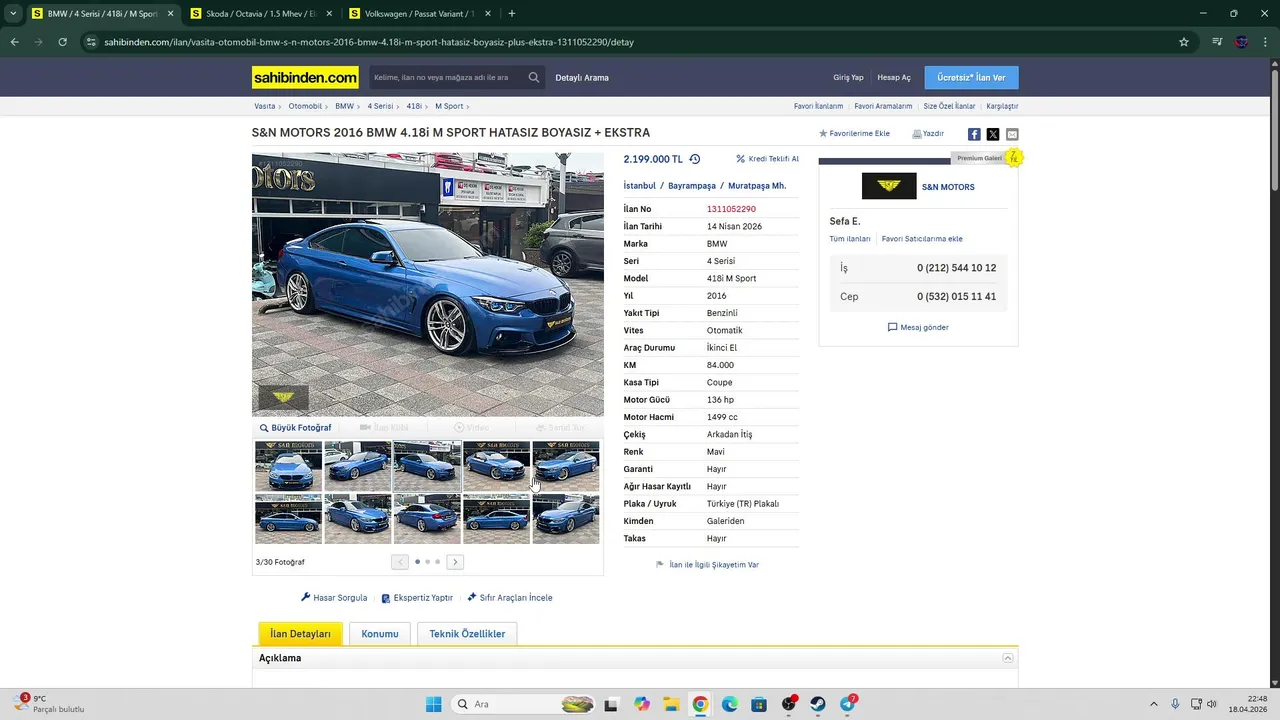
Task: Select second thumbnail pagination dot
Action: click(427, 562)
